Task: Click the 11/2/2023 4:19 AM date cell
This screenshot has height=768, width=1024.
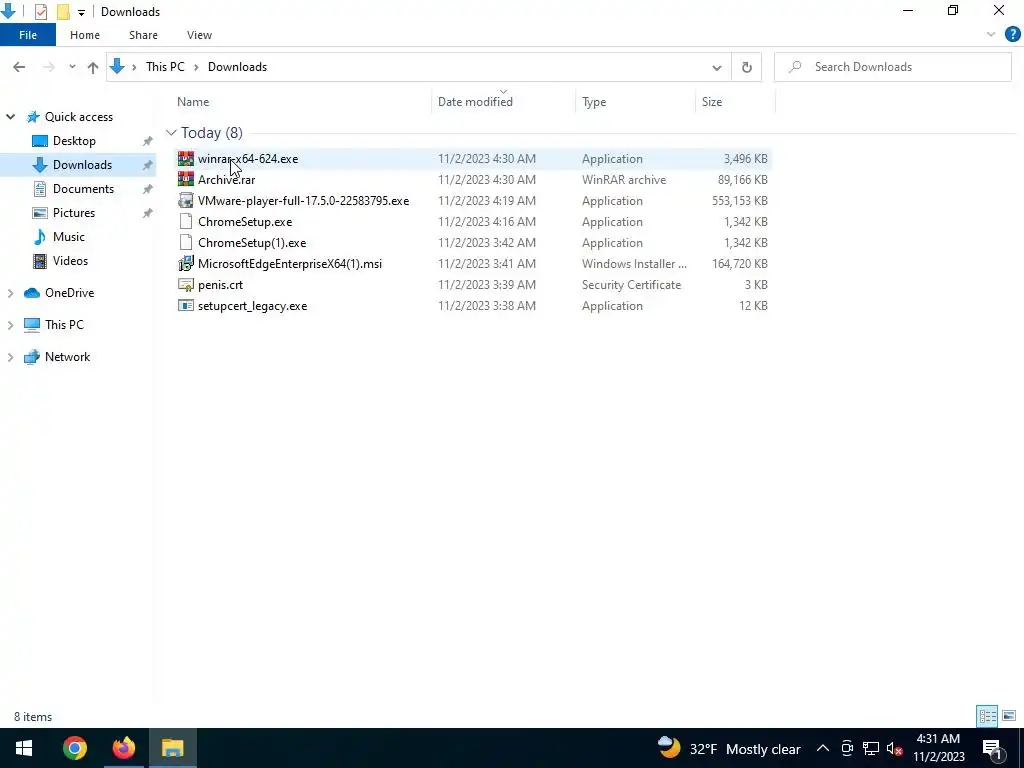Action: [487, 200]
